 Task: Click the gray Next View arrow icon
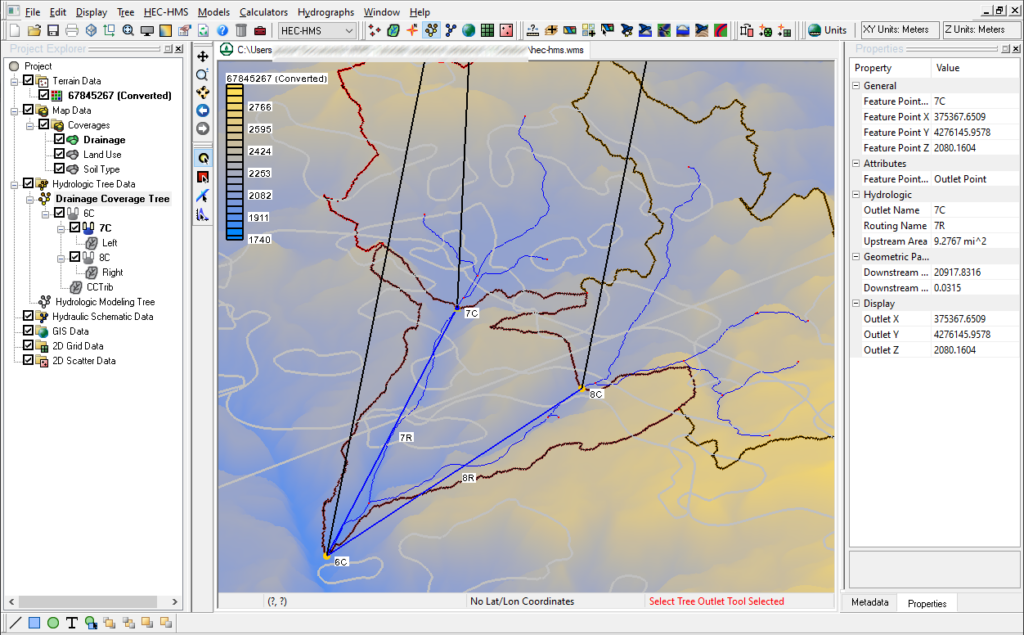203,129
